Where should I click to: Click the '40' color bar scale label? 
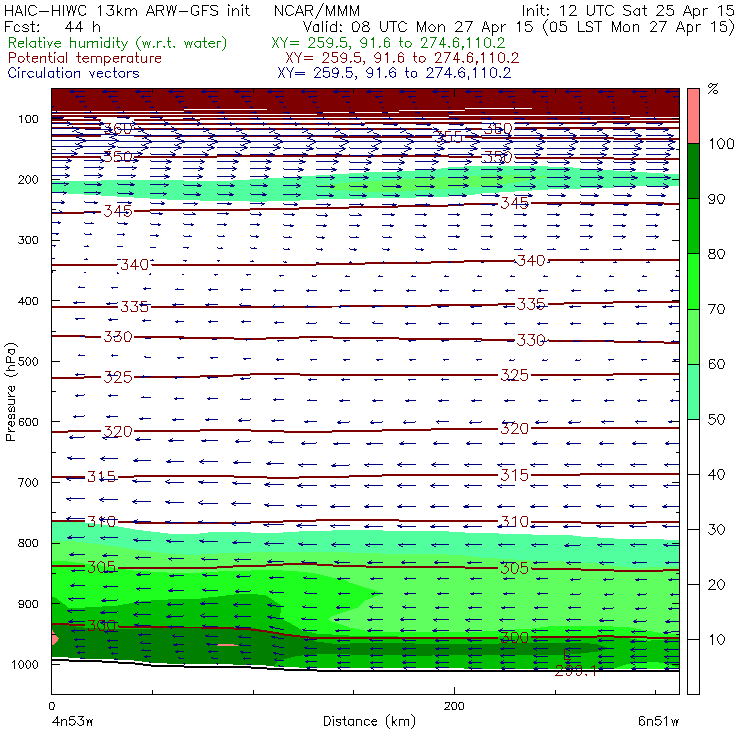coord(716,475)
